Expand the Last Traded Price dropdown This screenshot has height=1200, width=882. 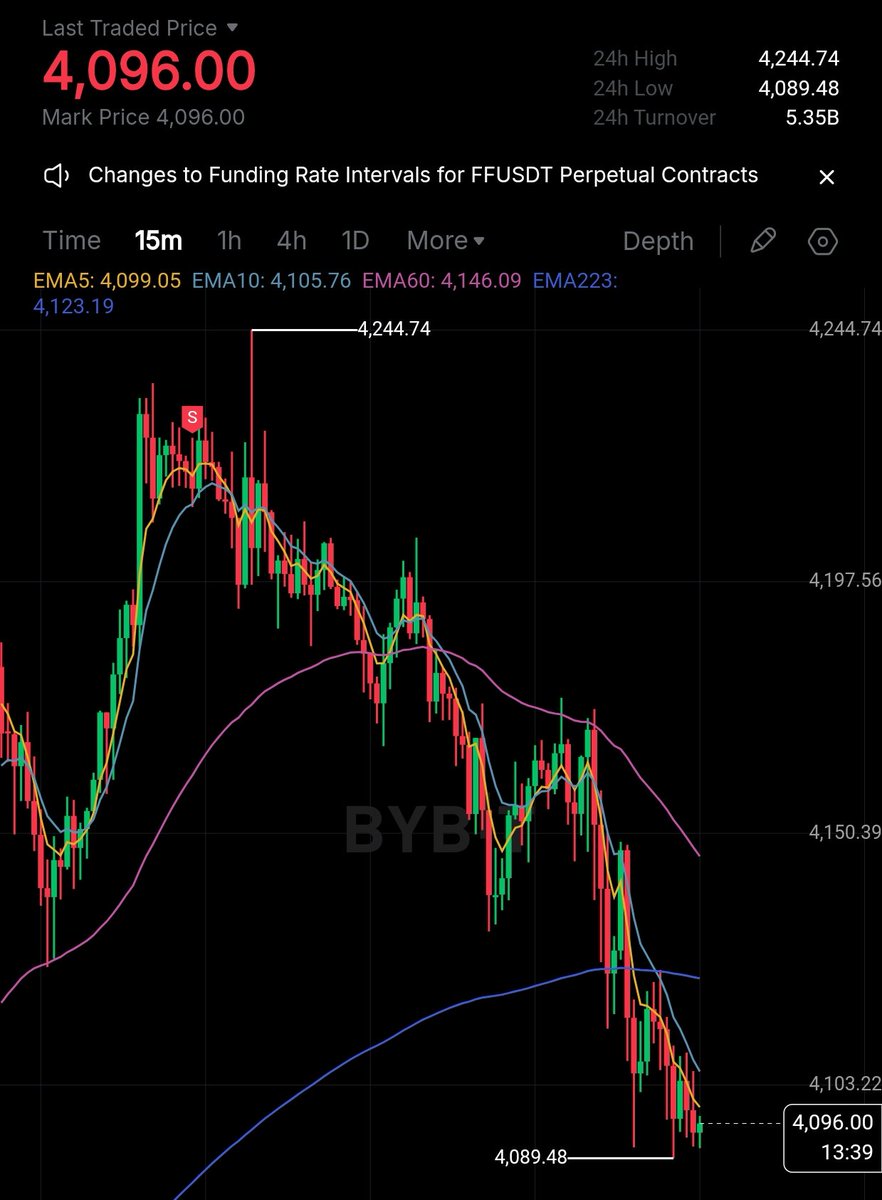click(135, 28)
